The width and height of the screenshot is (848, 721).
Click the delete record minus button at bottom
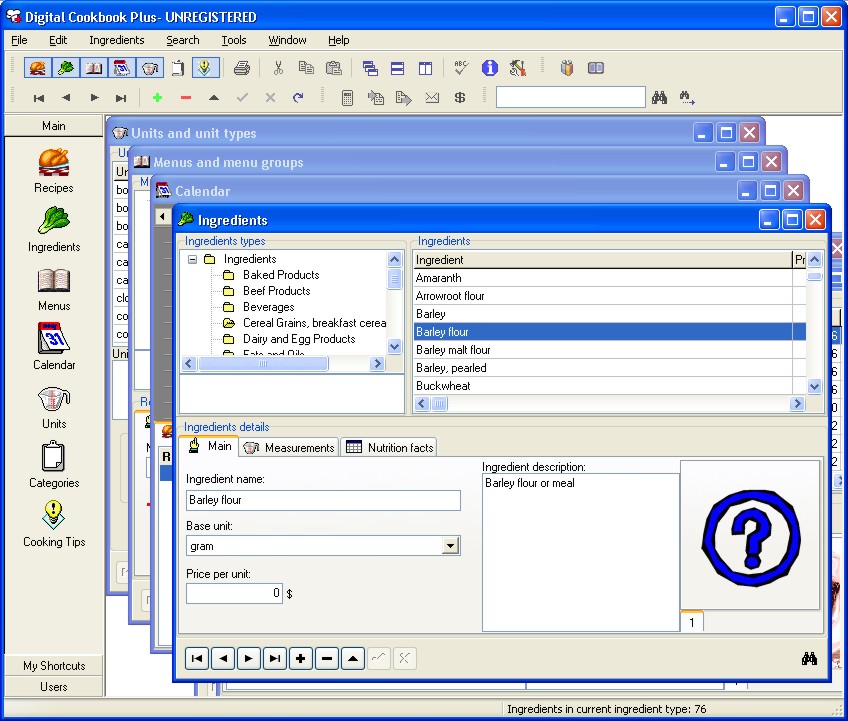pyautogui.click(x=327, y=659)
